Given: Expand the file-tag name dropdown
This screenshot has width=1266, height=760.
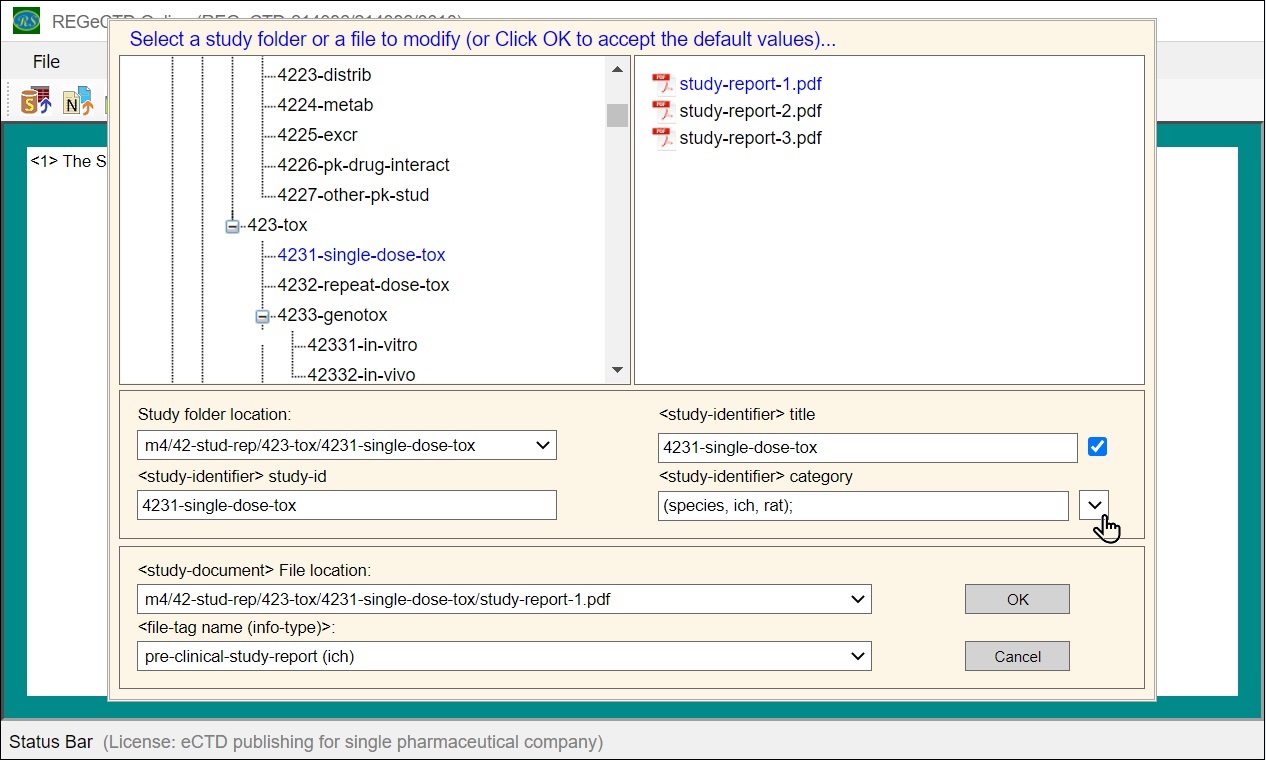Looking at the screenshot, I should point(857,657).
